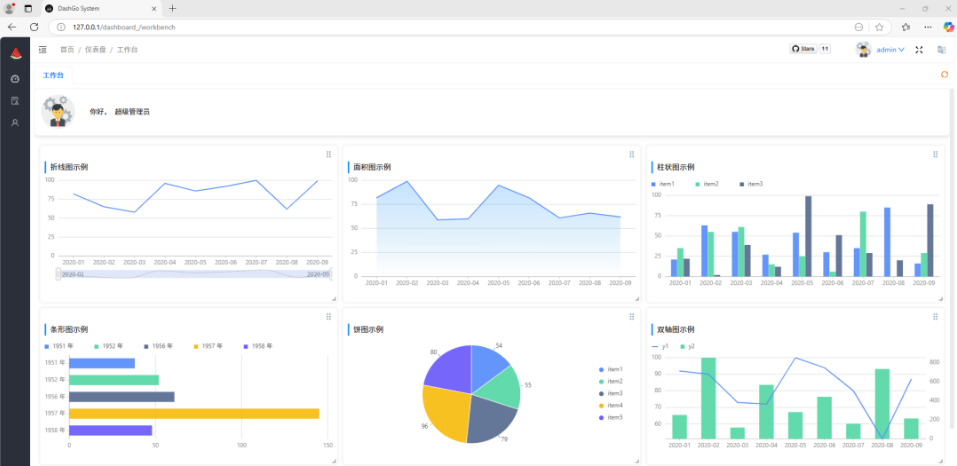Toggle 1952 年 legend in bar chart
The image size is (958, 466).
(109, 346)
